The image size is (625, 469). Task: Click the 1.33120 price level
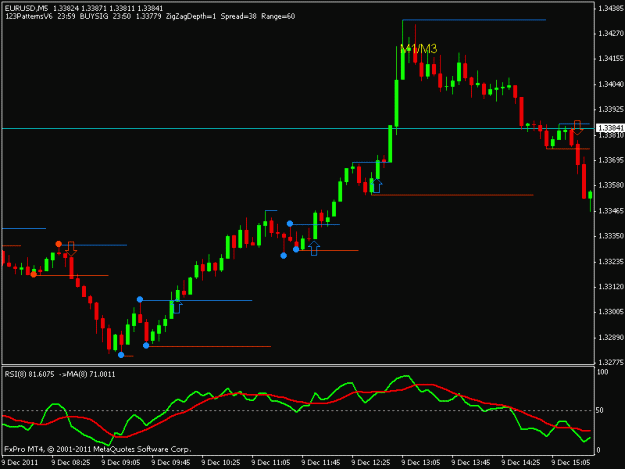pyautogui.click(x=611, y=287)
